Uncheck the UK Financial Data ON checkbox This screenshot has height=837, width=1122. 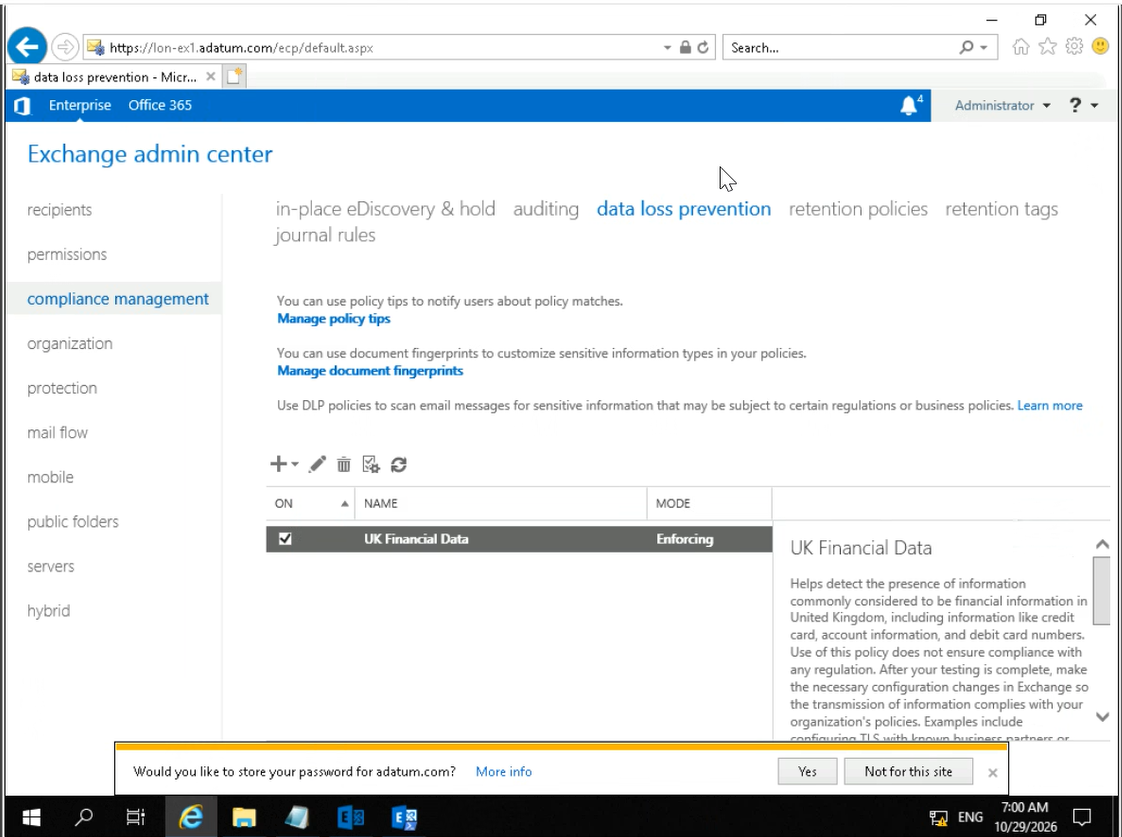point(285,539)
